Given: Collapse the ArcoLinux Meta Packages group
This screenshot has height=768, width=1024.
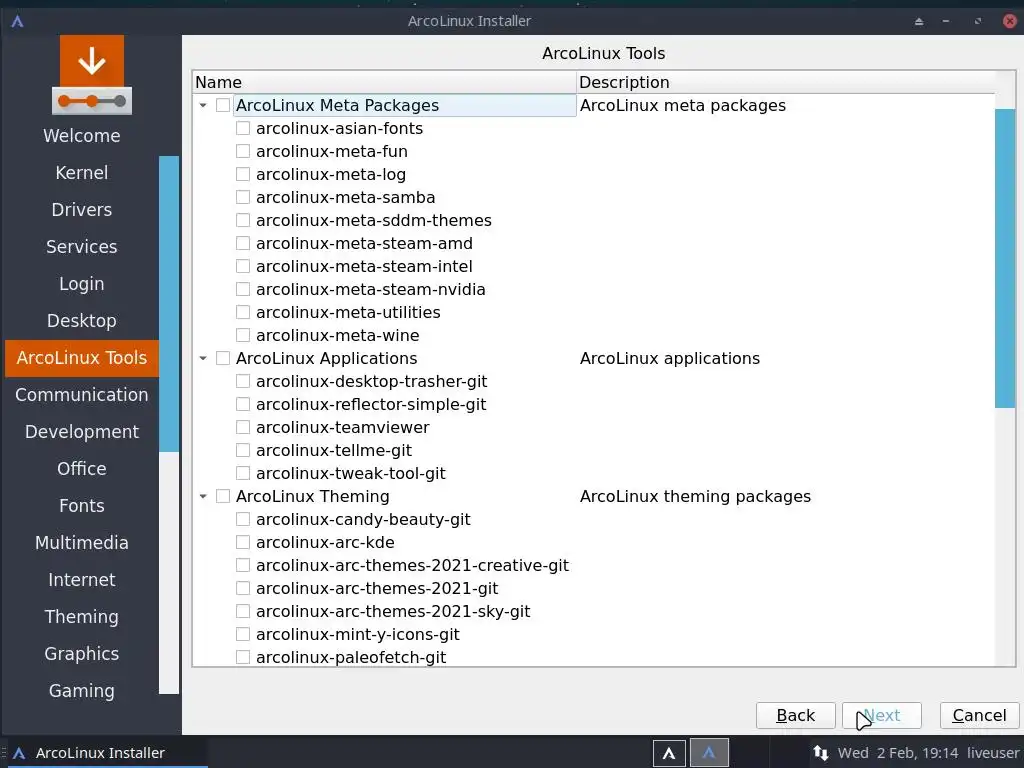Looking at the screenshot, I should click(x=203, y=105).
